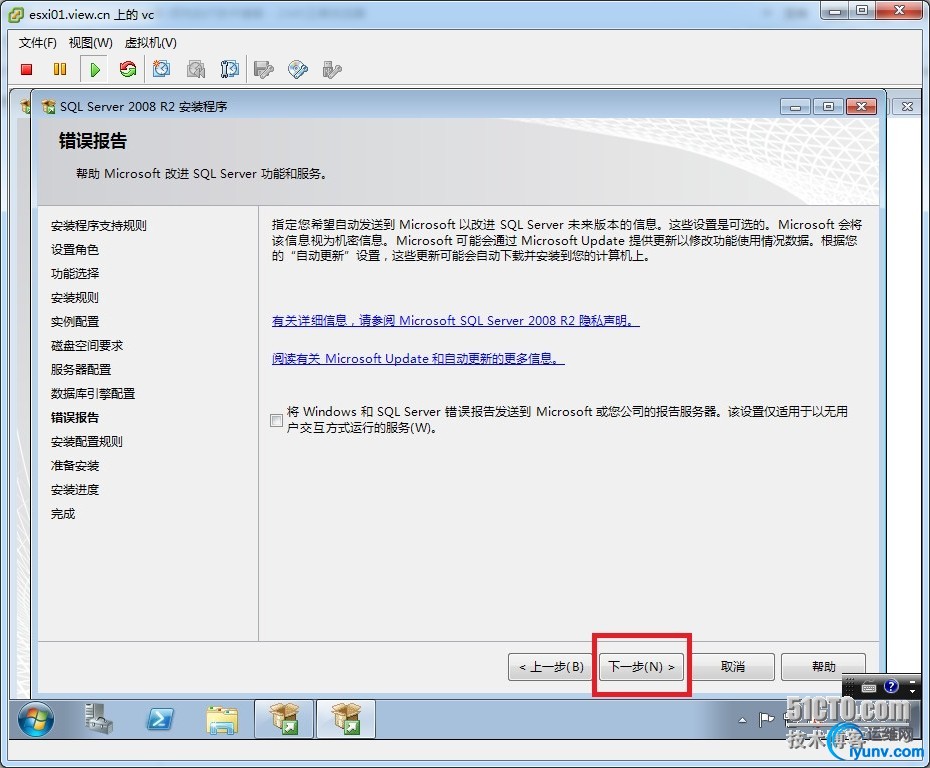Viewport: 930px width, 768px height.
Task: Click the 上一步(B) back button
Action: click(552, 667)
